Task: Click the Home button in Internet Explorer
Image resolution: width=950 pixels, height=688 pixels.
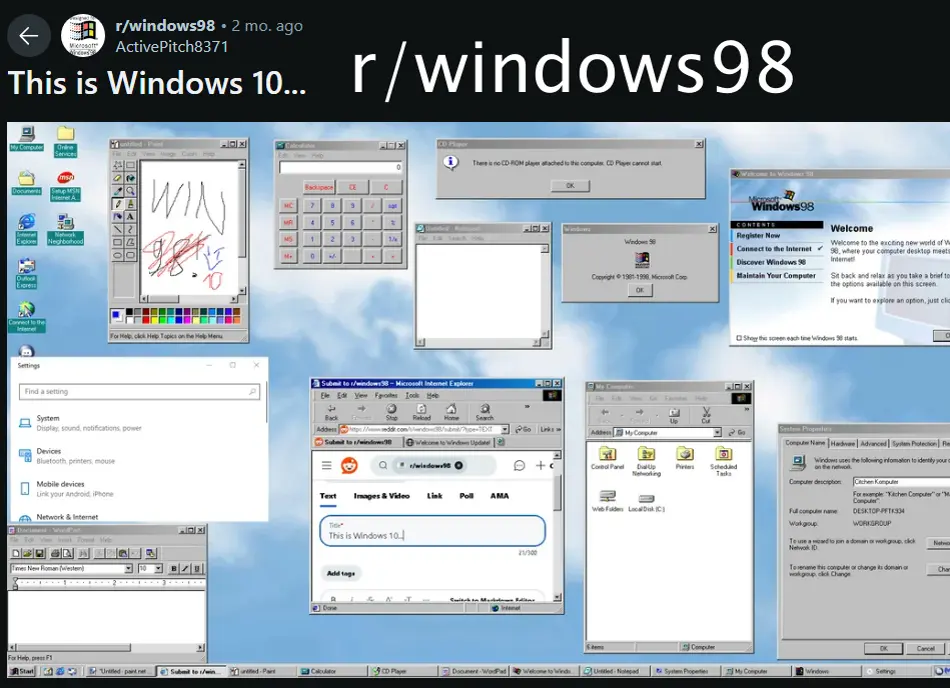Action: tap(451, 411)
